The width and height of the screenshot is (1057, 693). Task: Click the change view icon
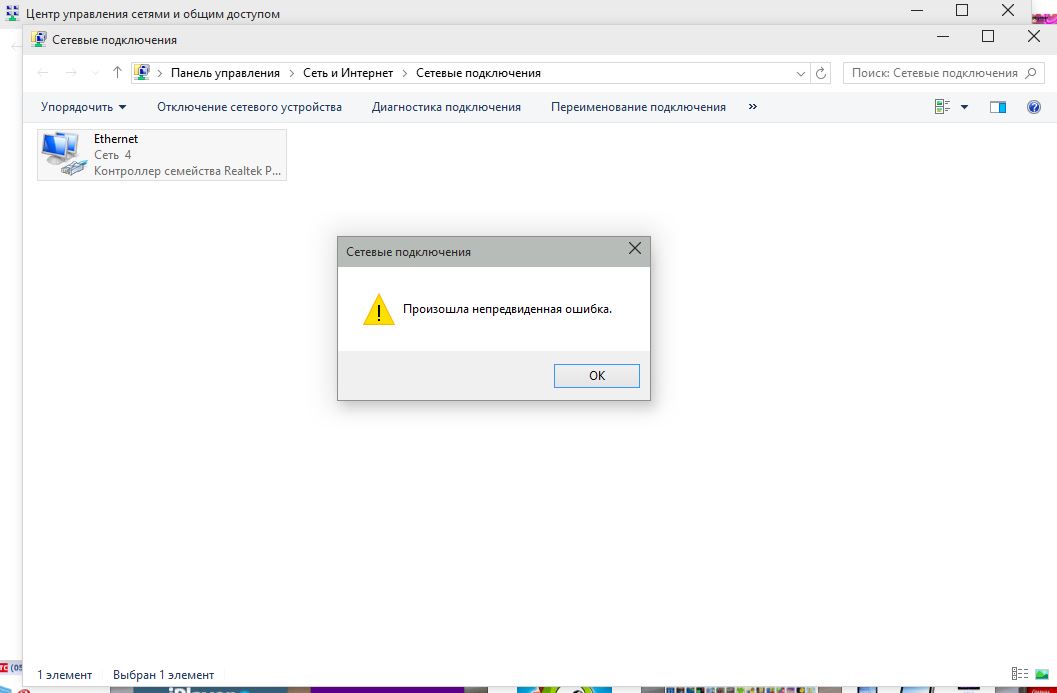click(x=942, y=107)
